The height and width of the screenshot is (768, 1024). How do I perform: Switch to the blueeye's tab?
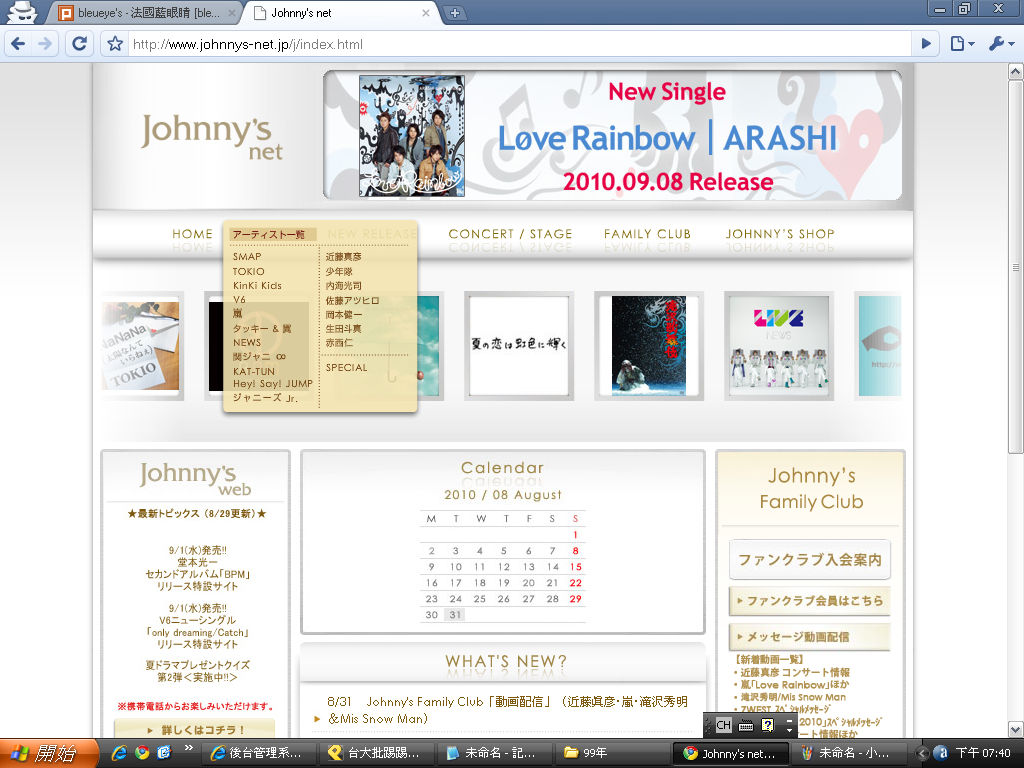(x=144, y=12)
